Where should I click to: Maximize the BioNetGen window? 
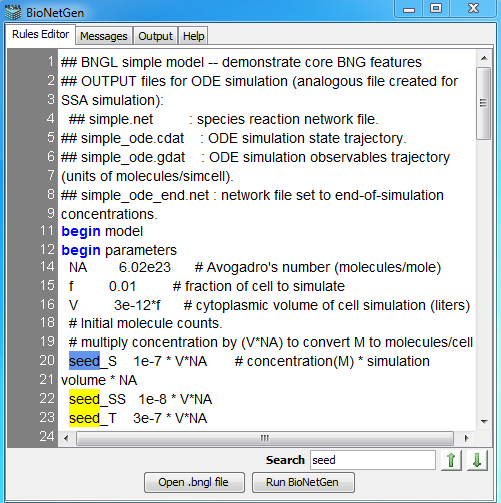[436, 8]
